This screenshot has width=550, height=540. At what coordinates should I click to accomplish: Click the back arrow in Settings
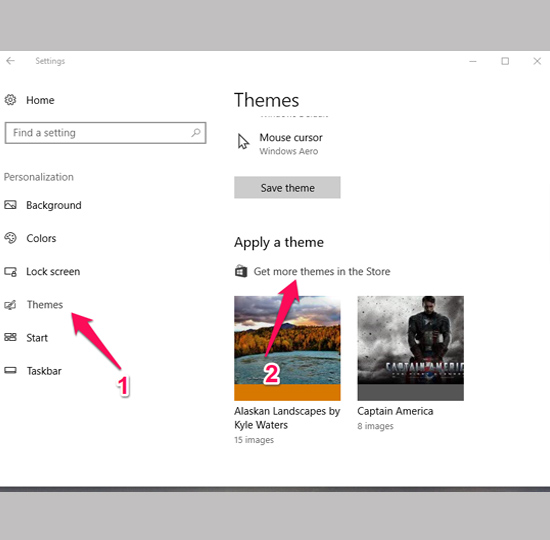pyautogui.click(x=11, y=61)
